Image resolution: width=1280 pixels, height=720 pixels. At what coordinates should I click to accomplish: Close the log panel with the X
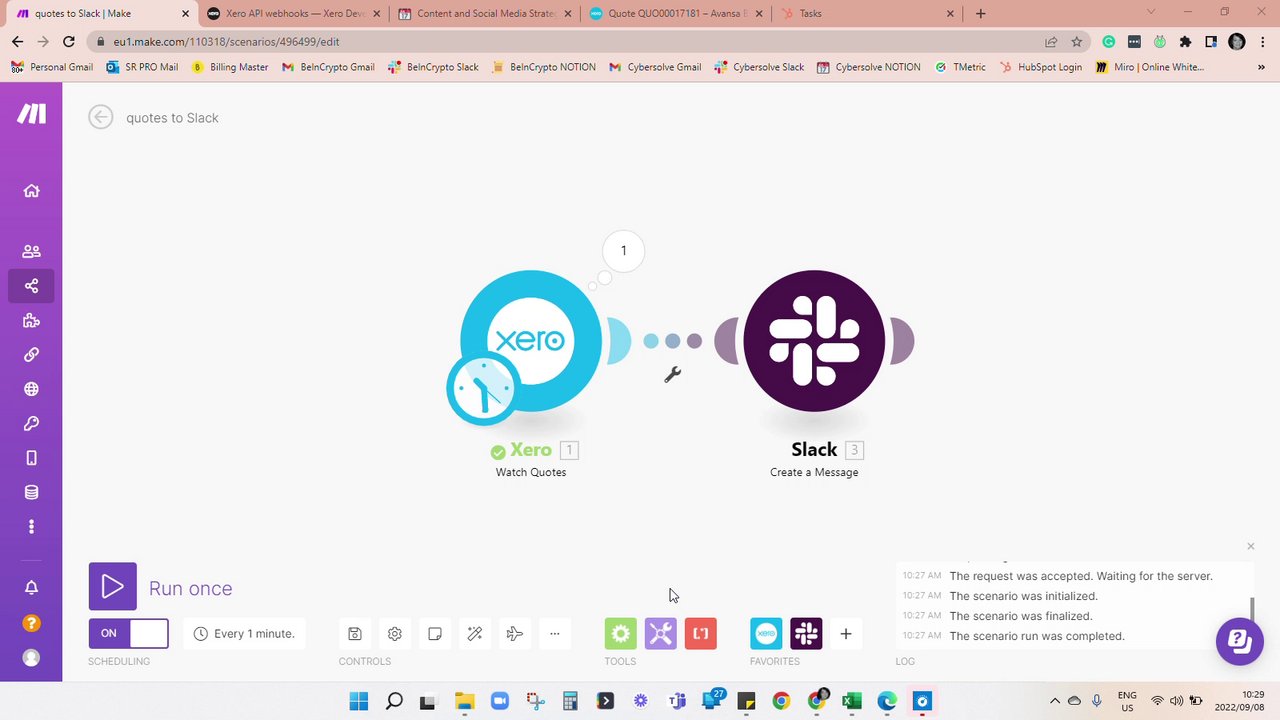[x=1250, y=546]
